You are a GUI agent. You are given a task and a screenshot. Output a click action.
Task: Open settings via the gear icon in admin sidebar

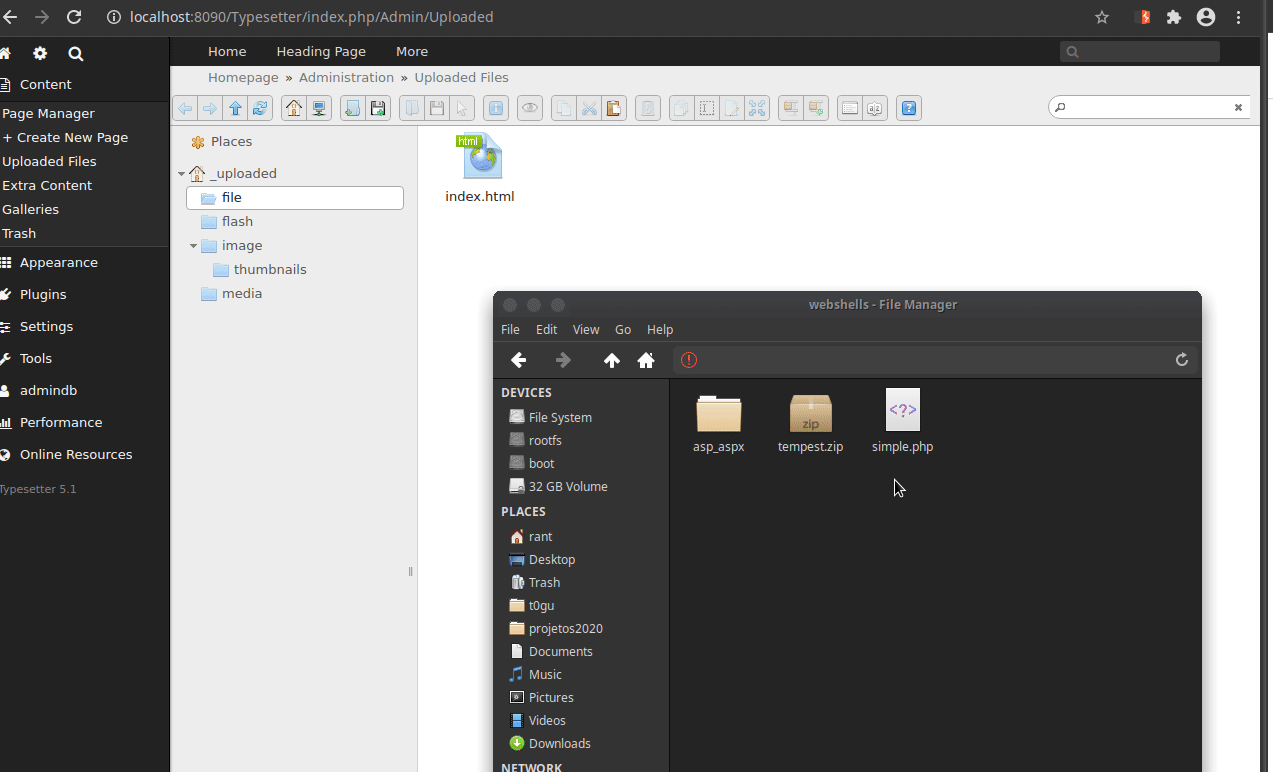click(39, 53)
